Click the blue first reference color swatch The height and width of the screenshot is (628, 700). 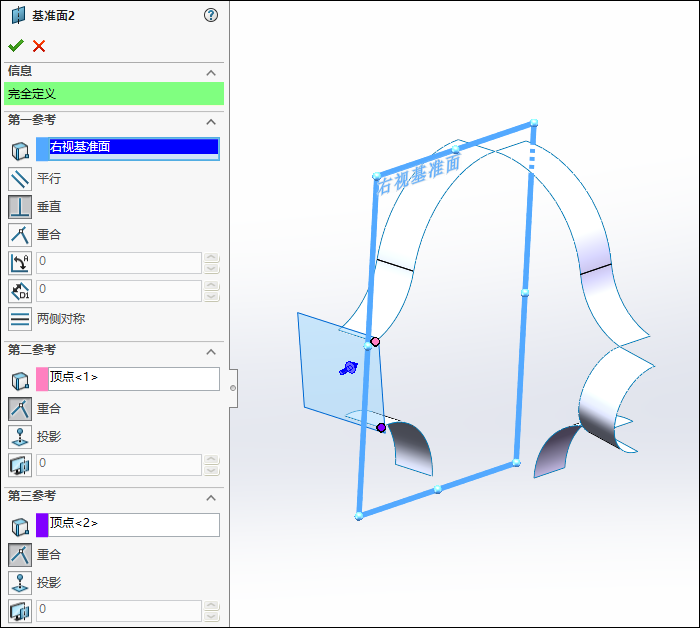(42, 149)
